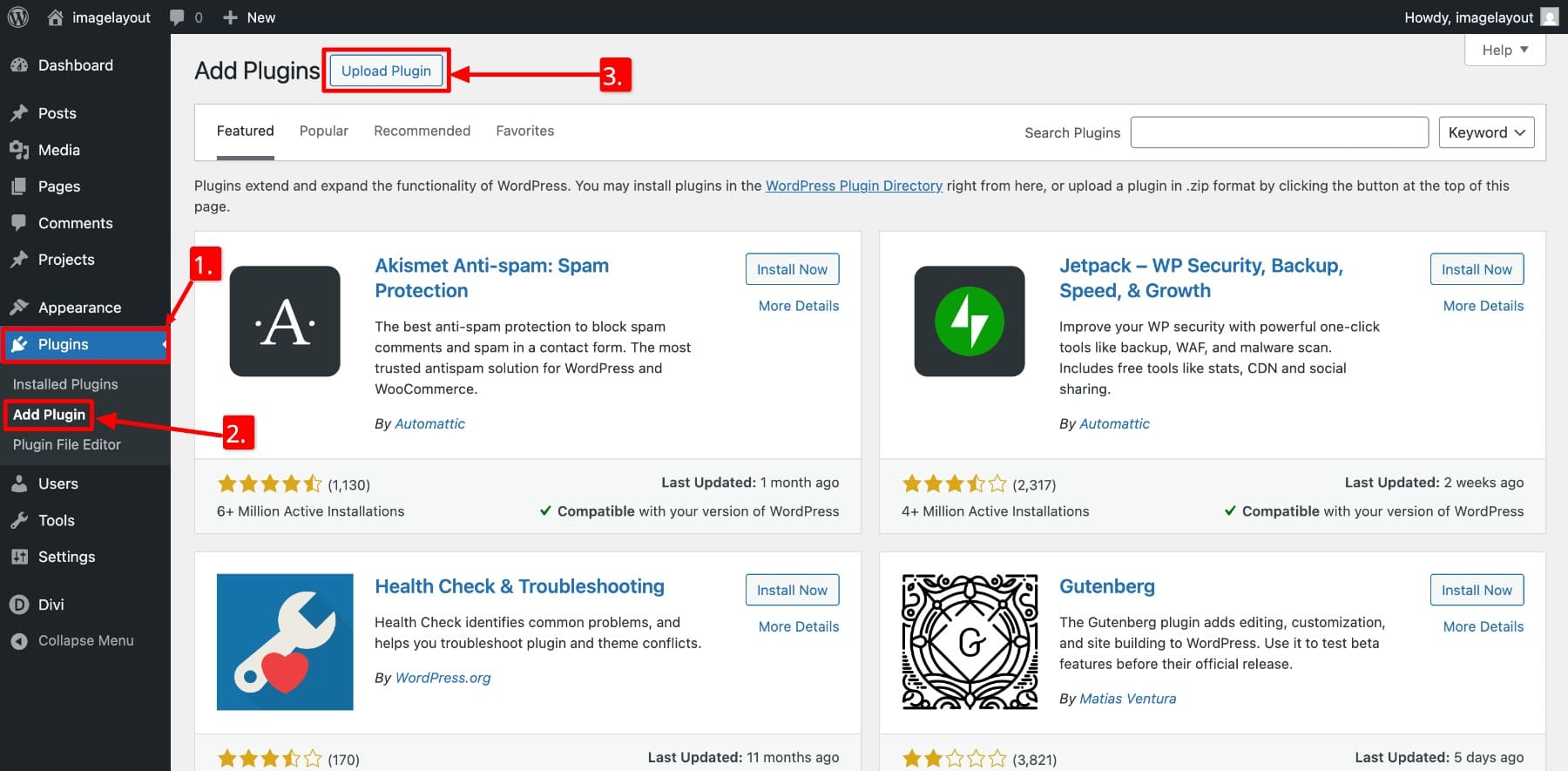1568x771 pixels.
Task: Expand the Help panel
Action: pos(1505,50)
